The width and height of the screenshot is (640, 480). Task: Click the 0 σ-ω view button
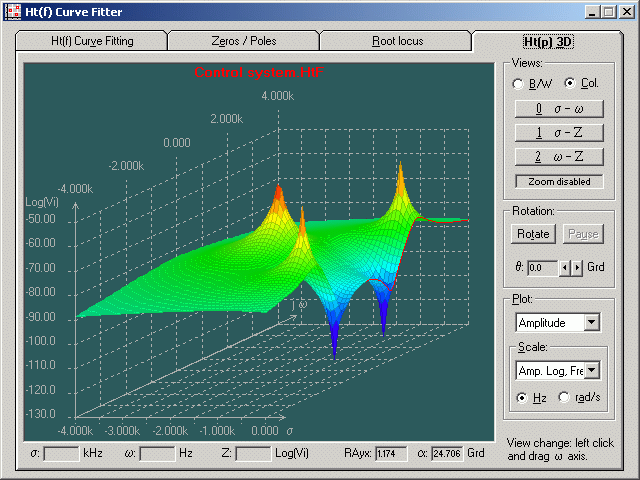(559, 109)
